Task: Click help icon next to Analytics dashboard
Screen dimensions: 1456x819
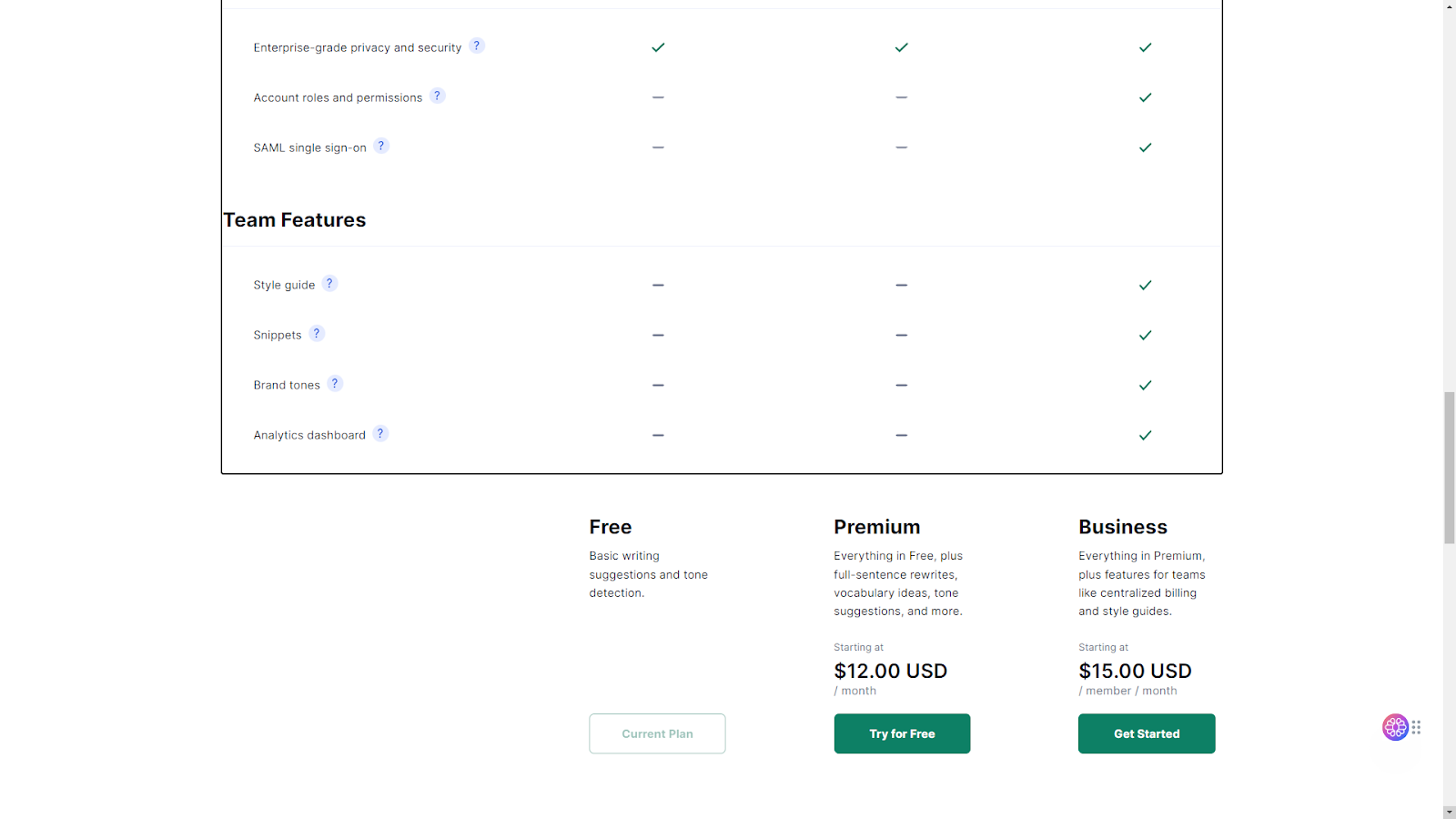Action: tap(380, 433)
